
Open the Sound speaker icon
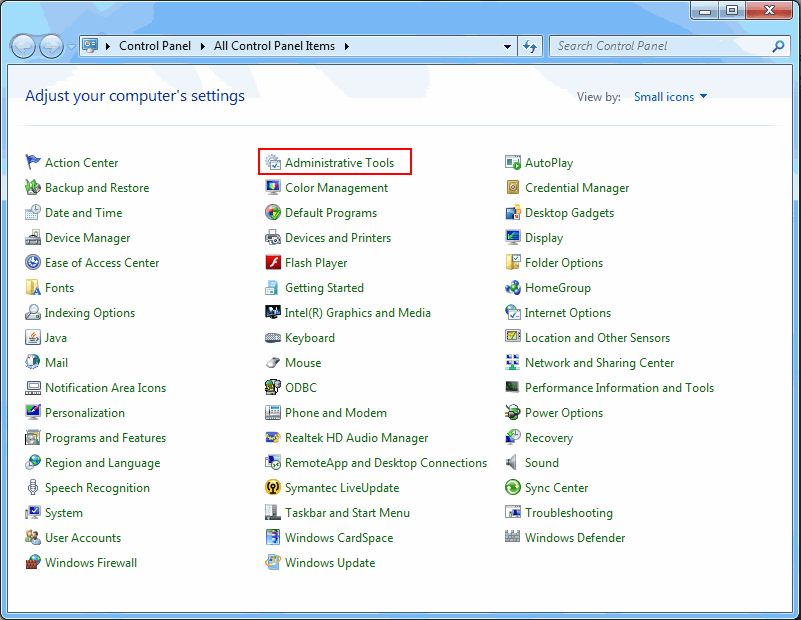[511, 463]
